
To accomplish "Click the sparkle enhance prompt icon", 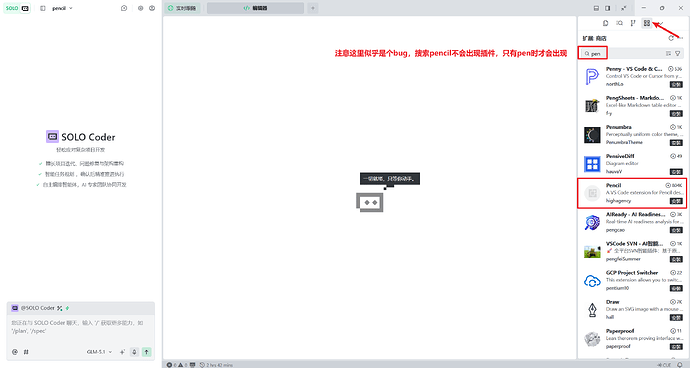I will pos(122,352).
